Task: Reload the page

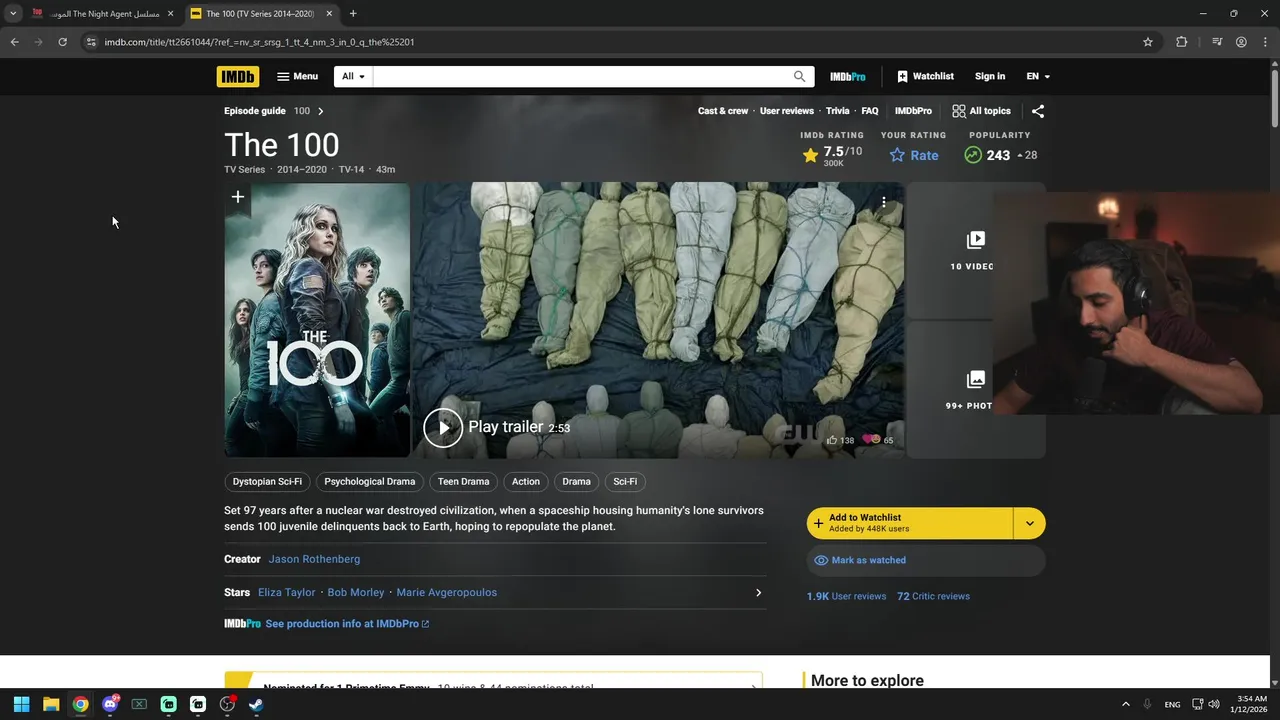Action: pyautogui.click(x=62, y=42)
